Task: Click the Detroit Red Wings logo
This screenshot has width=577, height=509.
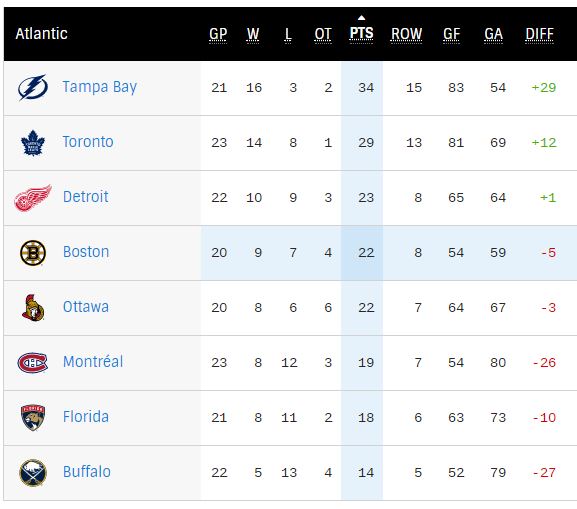Action: [x=33, y=198]
